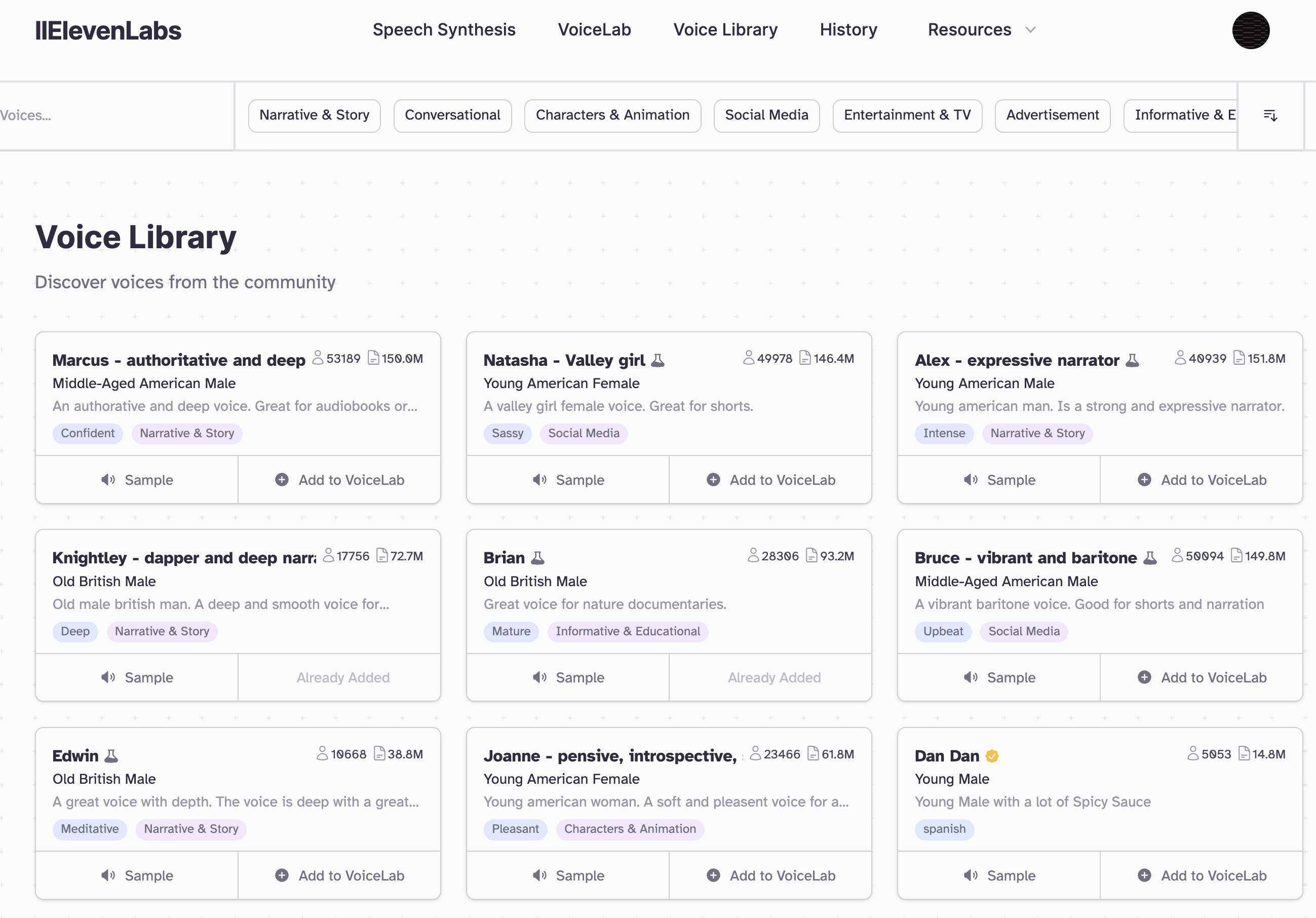Click the flask icon beside Natasha - Valley girl
This screenshot has height=918, width=1316.
coord(658,360)
